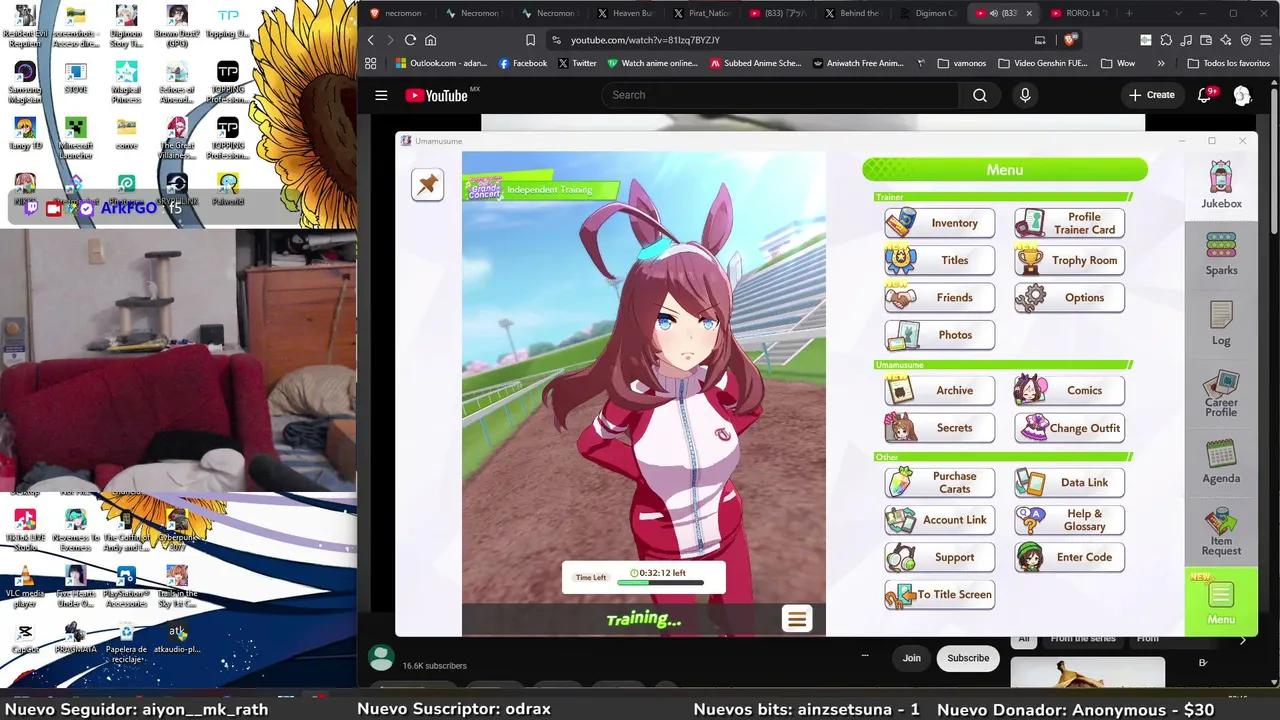Image resolution: width=1280 pixels, height=720 pixels.
Task: Open the Archive entry
Action: pyautogui.click(x=940, y=390)
